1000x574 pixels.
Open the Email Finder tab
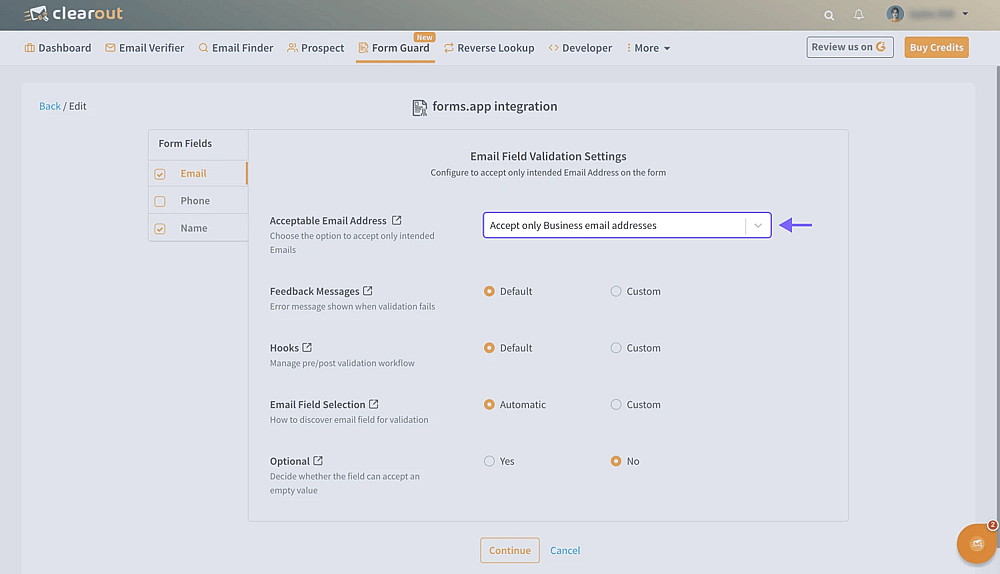tap(236, 48)
